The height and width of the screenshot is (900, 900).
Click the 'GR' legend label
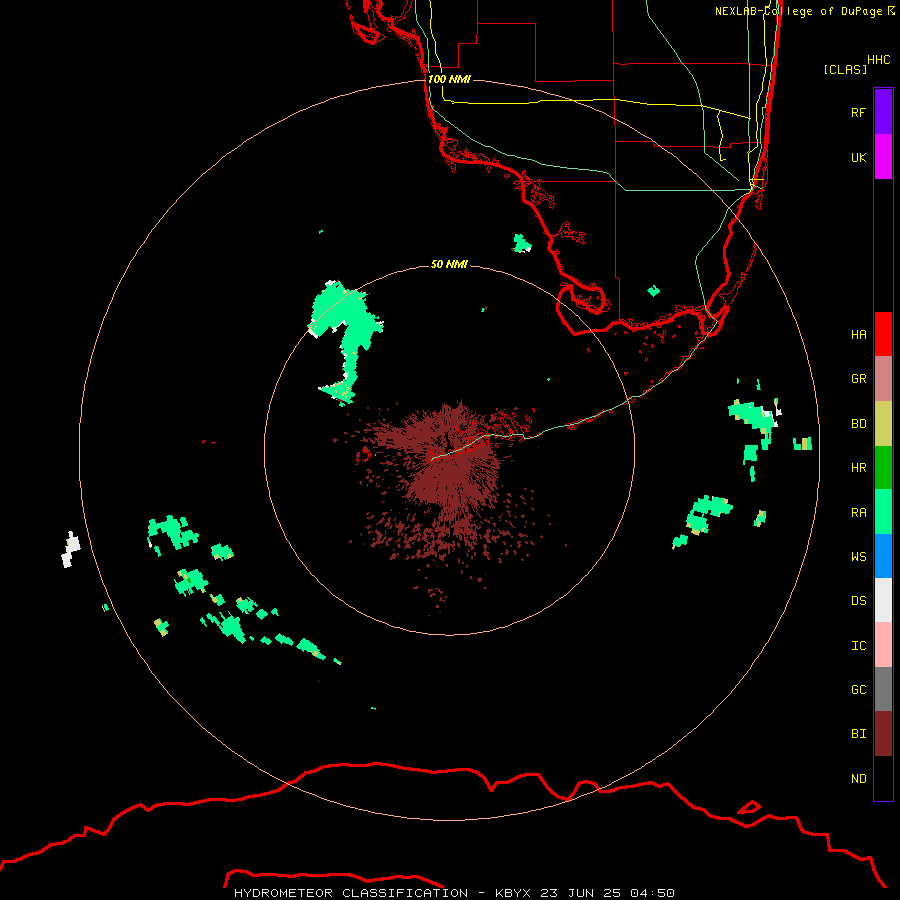tap(859, 378)
